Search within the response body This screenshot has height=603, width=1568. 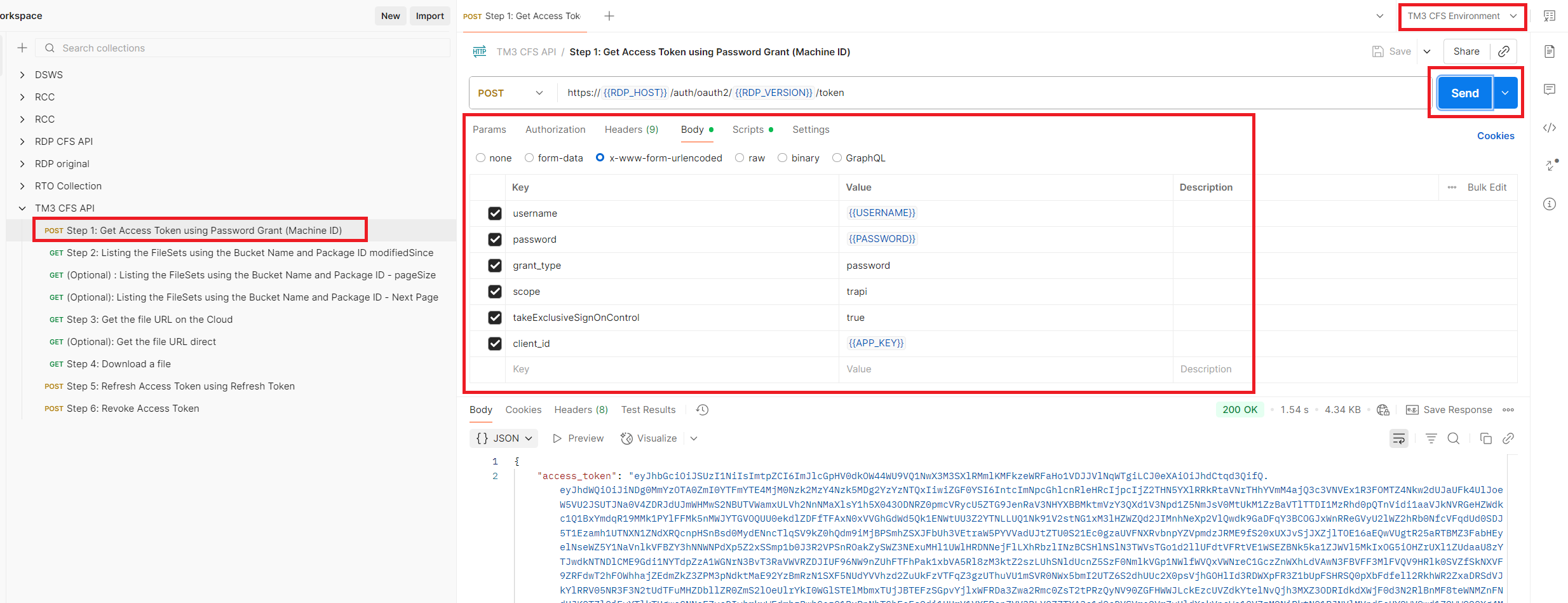point(1453,438)
